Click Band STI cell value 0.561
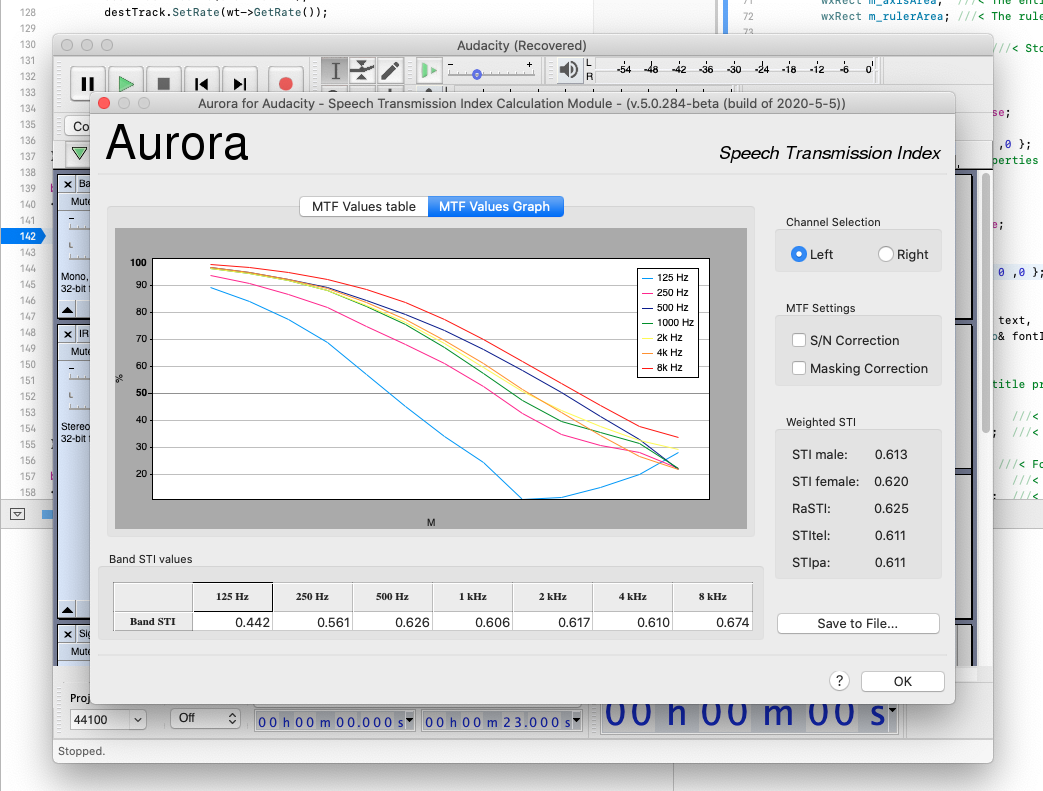This screenshot has height=791, width=1043. (x=313, y=621)
